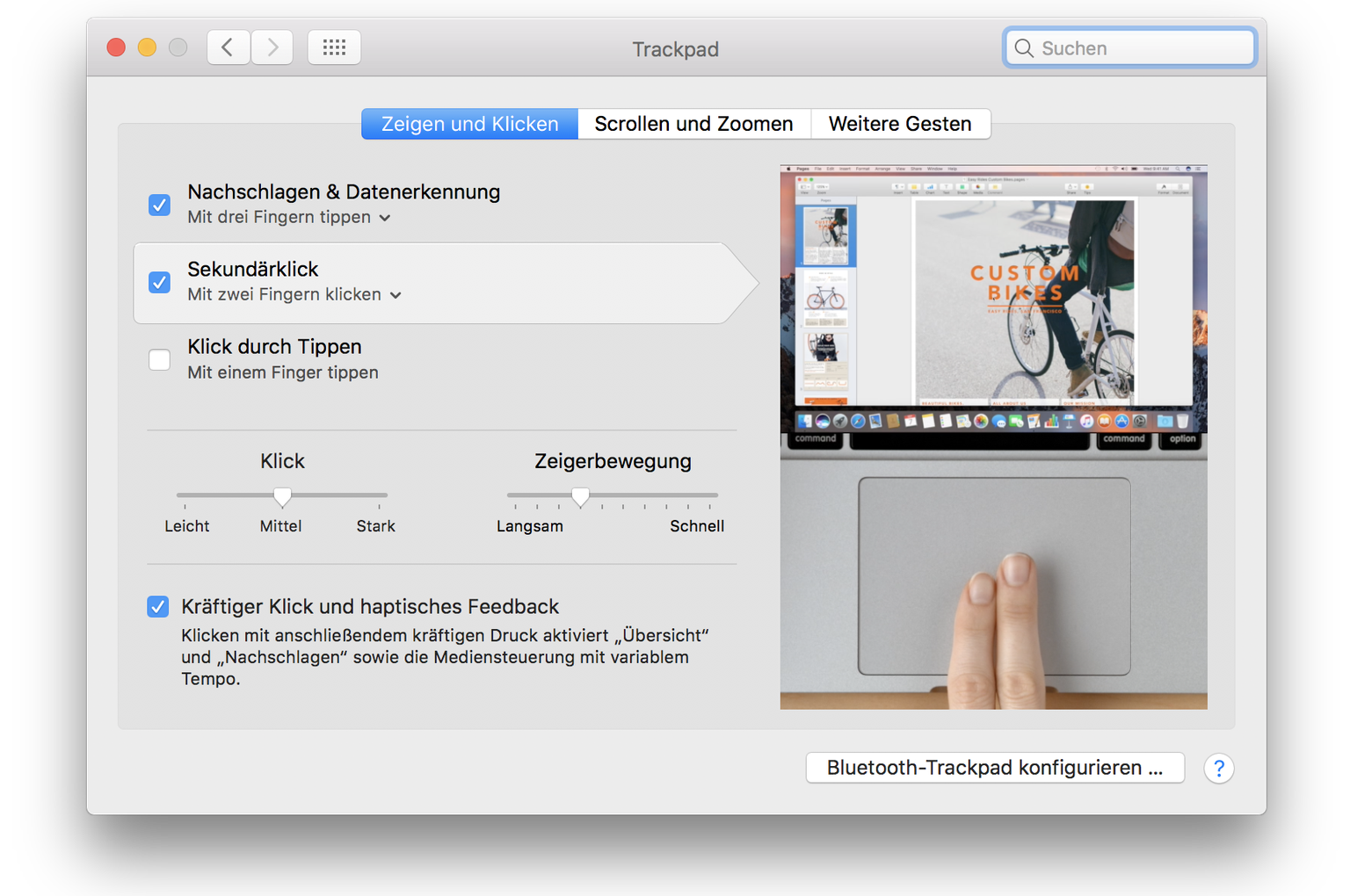This screenshot has height=896, width=1350.
Task: Disable Nachschlagen & Datenerkennung checkbox
Action: tap(159, 205)
